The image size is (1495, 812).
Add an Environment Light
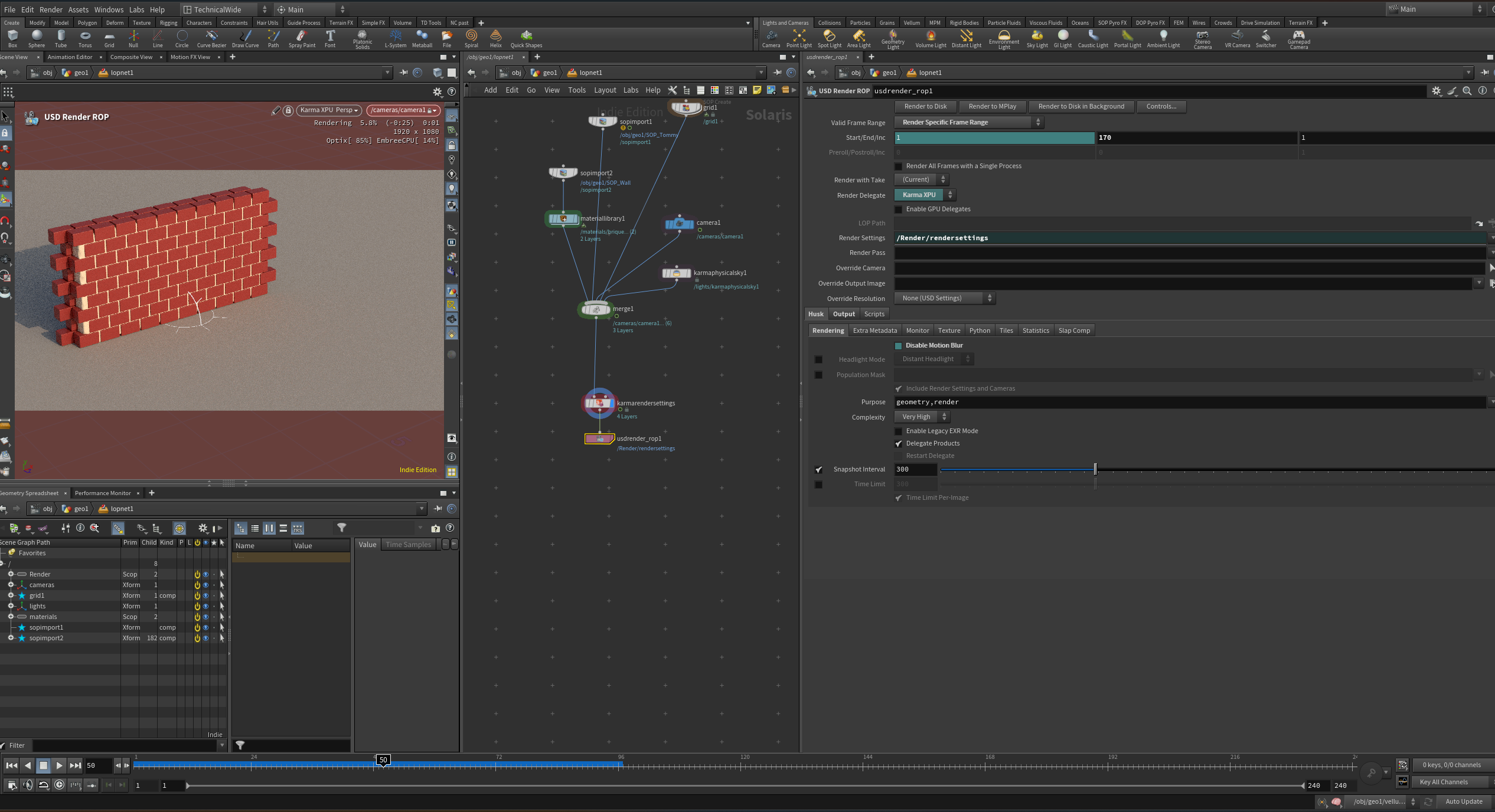coord(1004,40)
